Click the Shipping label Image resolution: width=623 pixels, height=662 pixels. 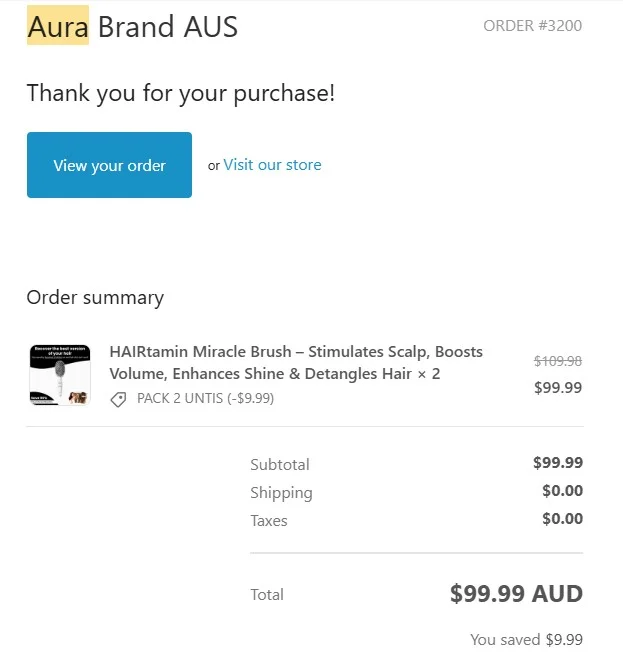281,493
